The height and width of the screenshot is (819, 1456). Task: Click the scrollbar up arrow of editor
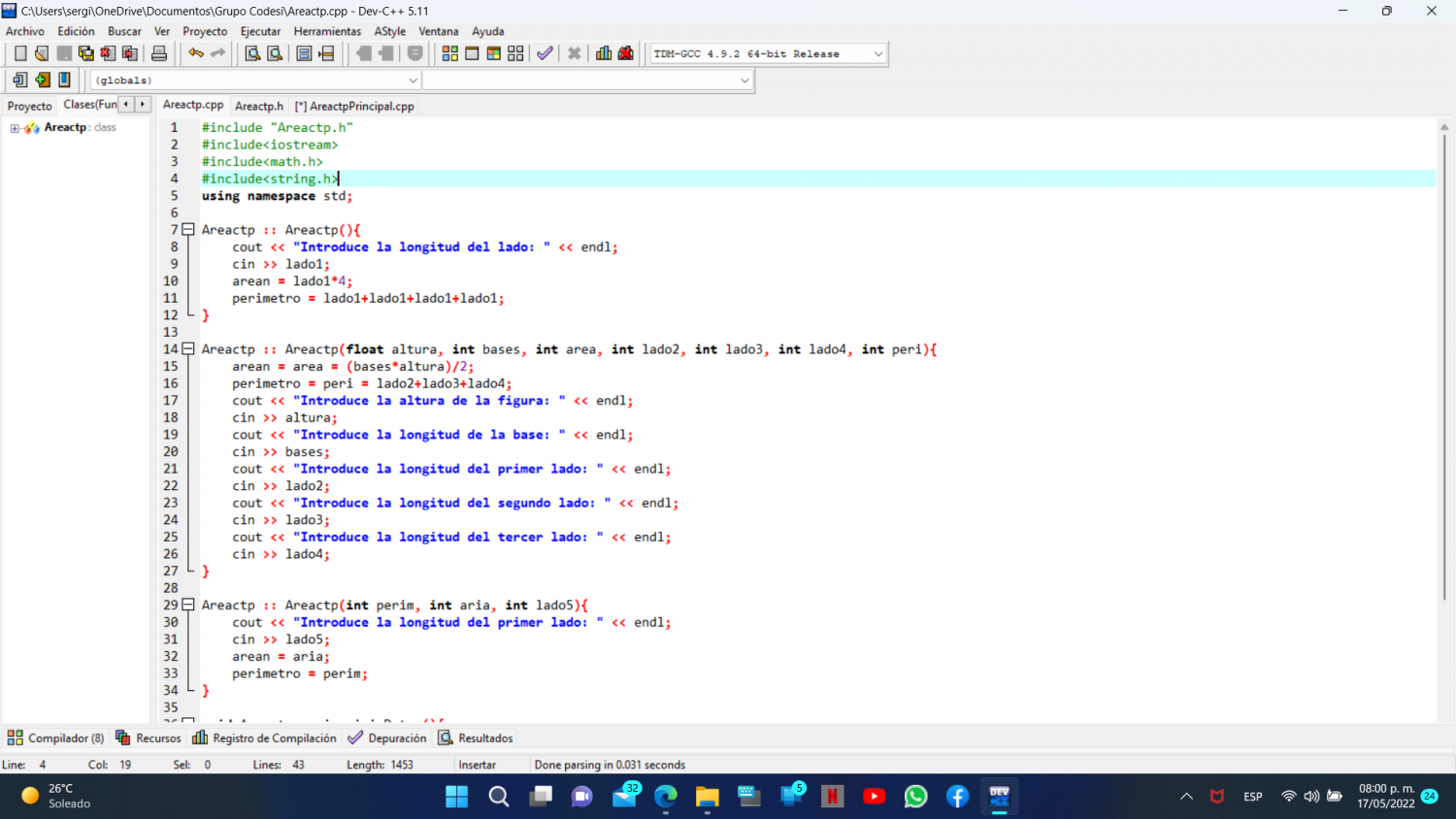click(x=1444, y=127)
